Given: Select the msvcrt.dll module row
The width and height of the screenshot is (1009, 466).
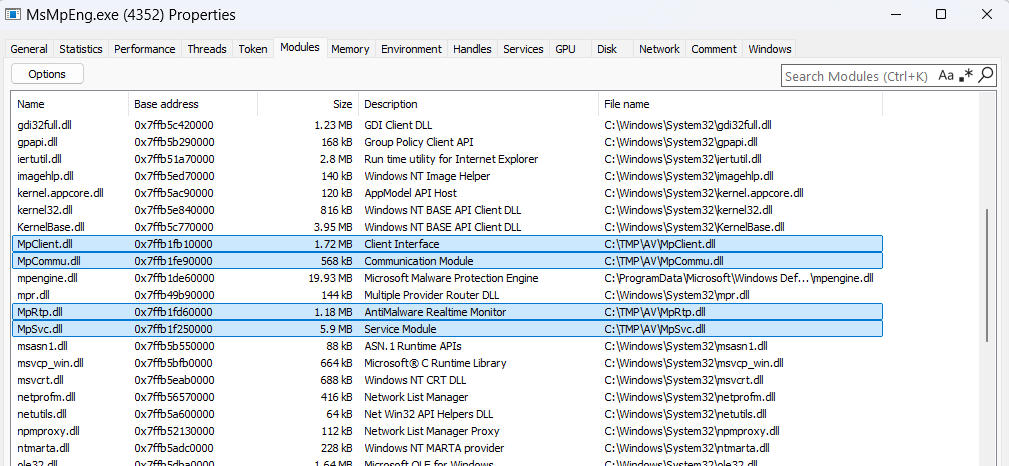Looking at the screenshot, I should click(447, 380).
